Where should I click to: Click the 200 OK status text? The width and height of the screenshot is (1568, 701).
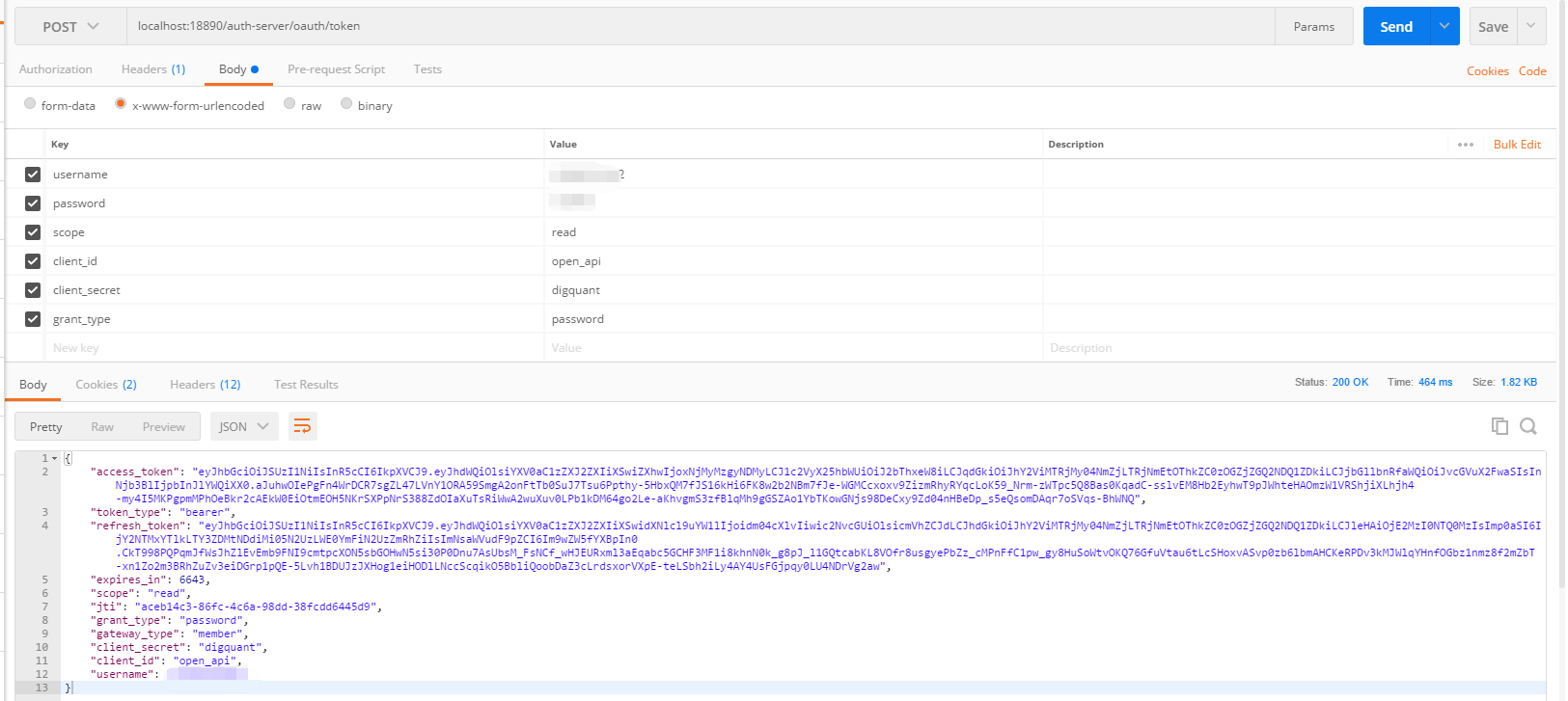(x=1350, y=382)
